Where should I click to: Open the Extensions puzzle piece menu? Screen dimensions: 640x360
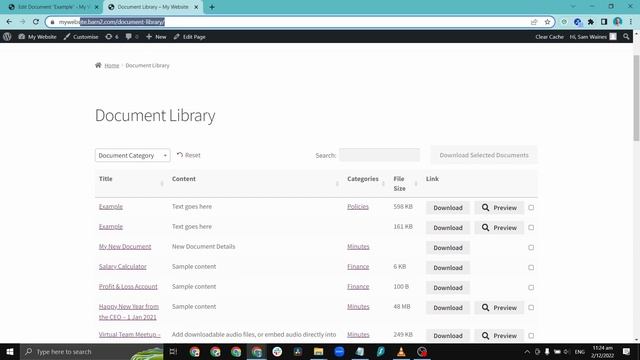(x=591, y=22)
